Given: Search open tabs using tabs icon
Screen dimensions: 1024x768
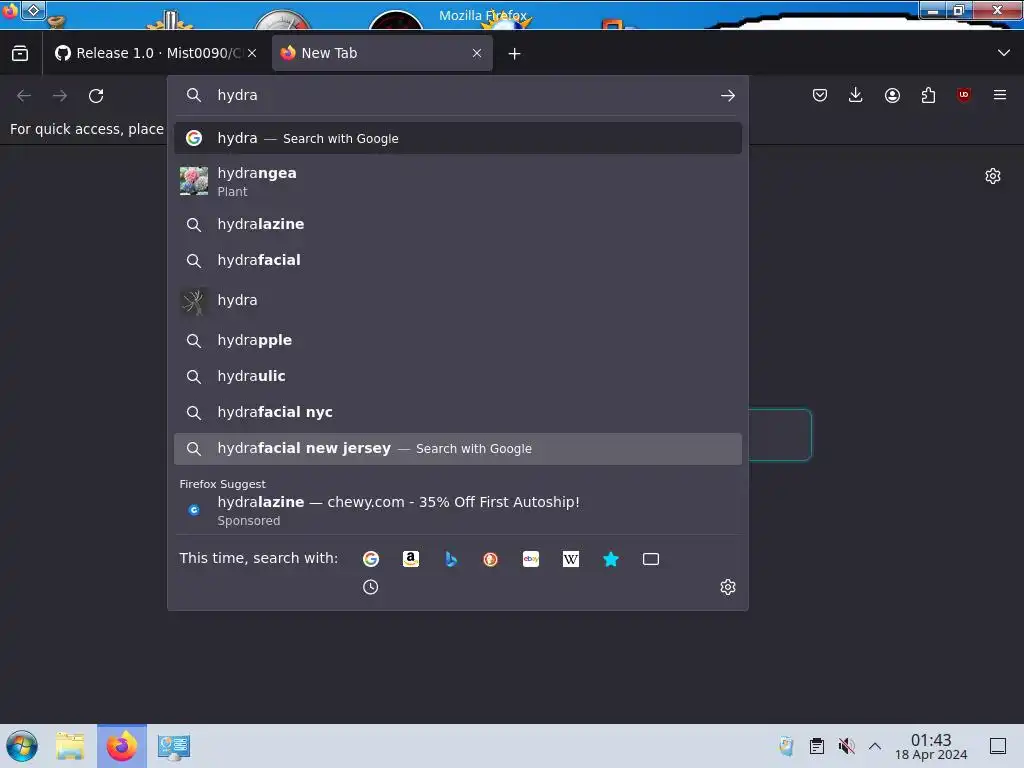Looking at the screenshot, I should click(x=651, y=559).
